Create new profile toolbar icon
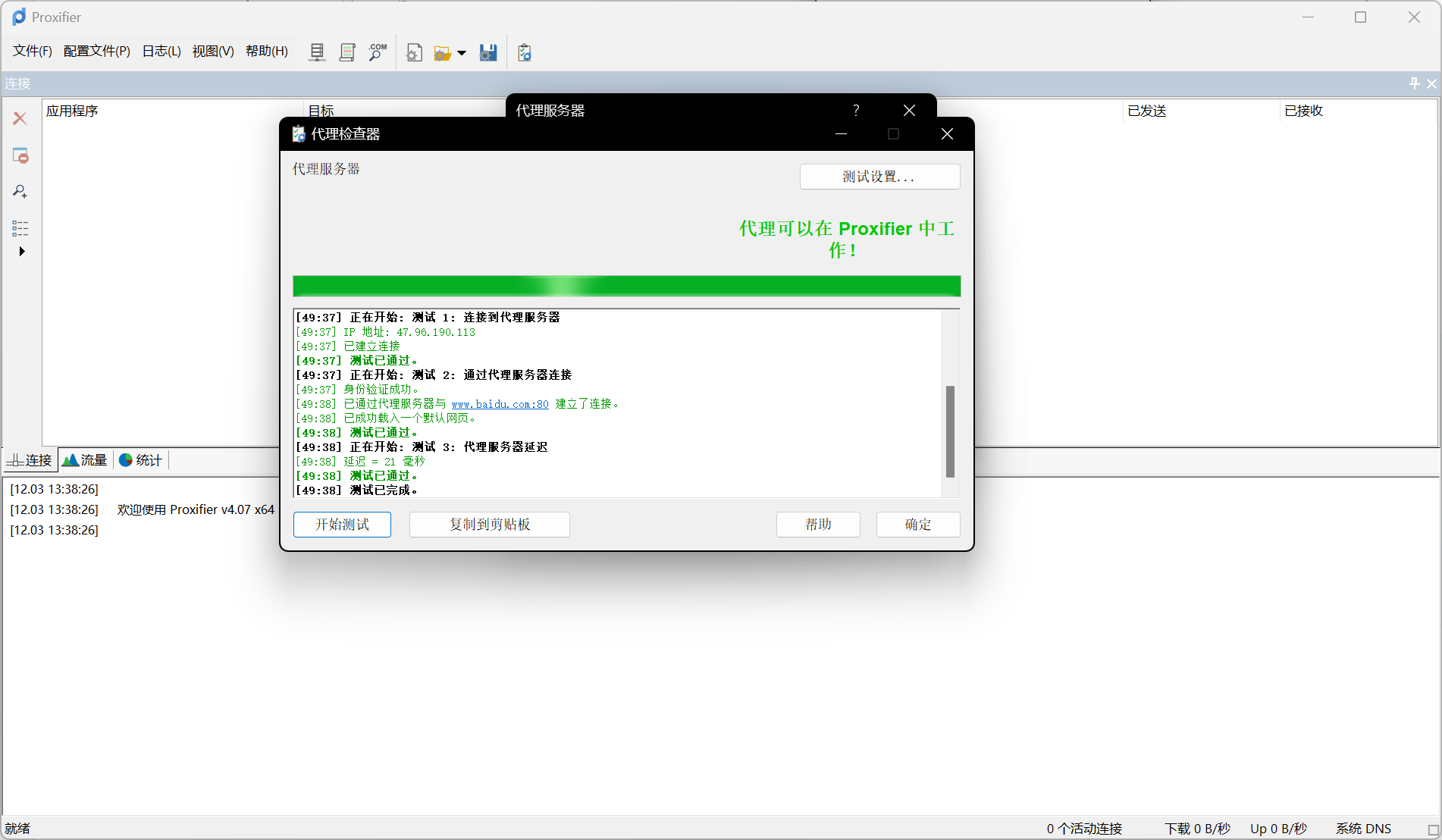The height and width of the screenshot is (840, 1442). [x=414, y=52]
